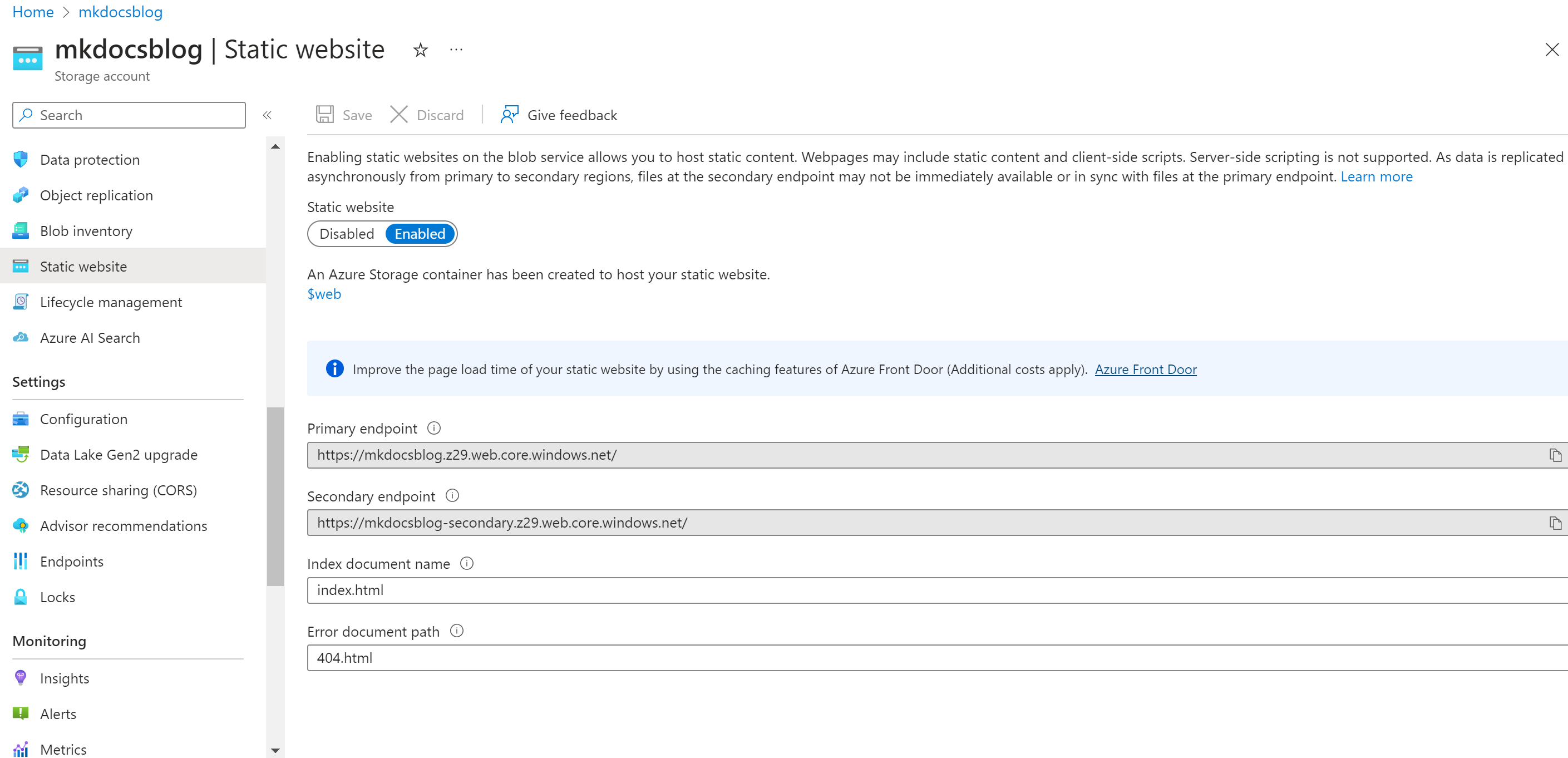The width and height of the screenshot is (1568, 758).
Task: Open Metrics monitoring page
Action: 132,750
